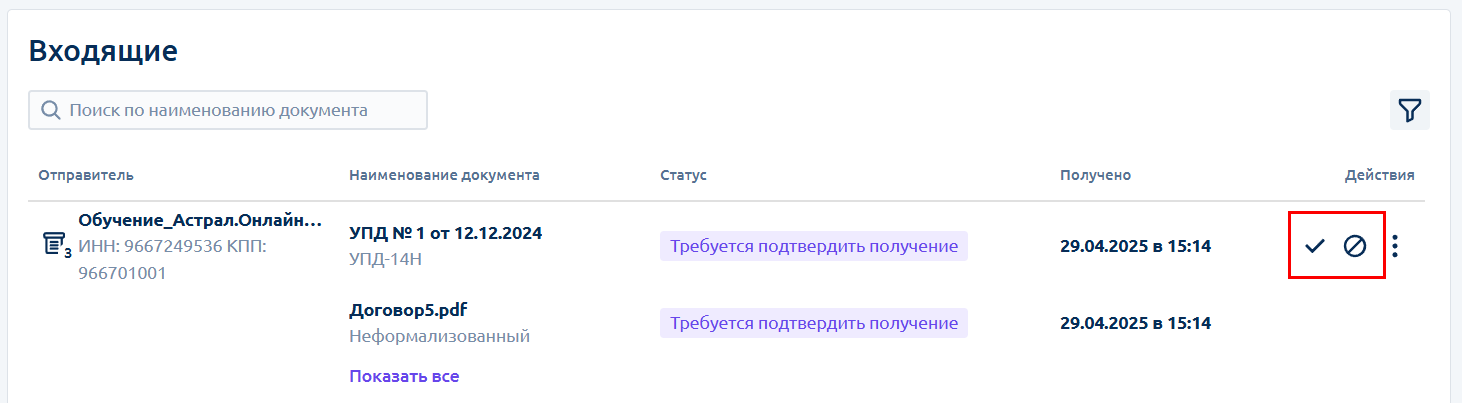The height and width of the screenshot is (403, 1462).
Task: Click the Входящие section heading
Action: pyautogui.click(x=103, y=51)
